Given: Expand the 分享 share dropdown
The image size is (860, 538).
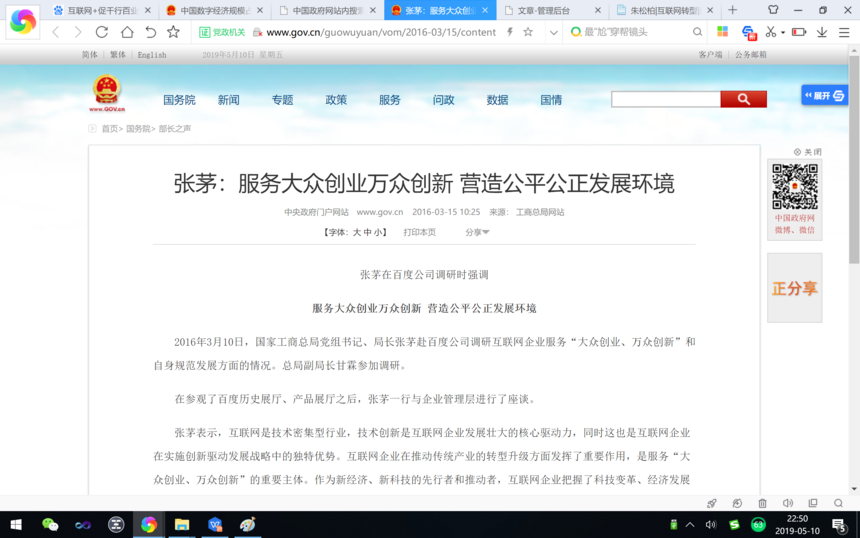Looking at the screenshot, I should (x=477, y=233).
